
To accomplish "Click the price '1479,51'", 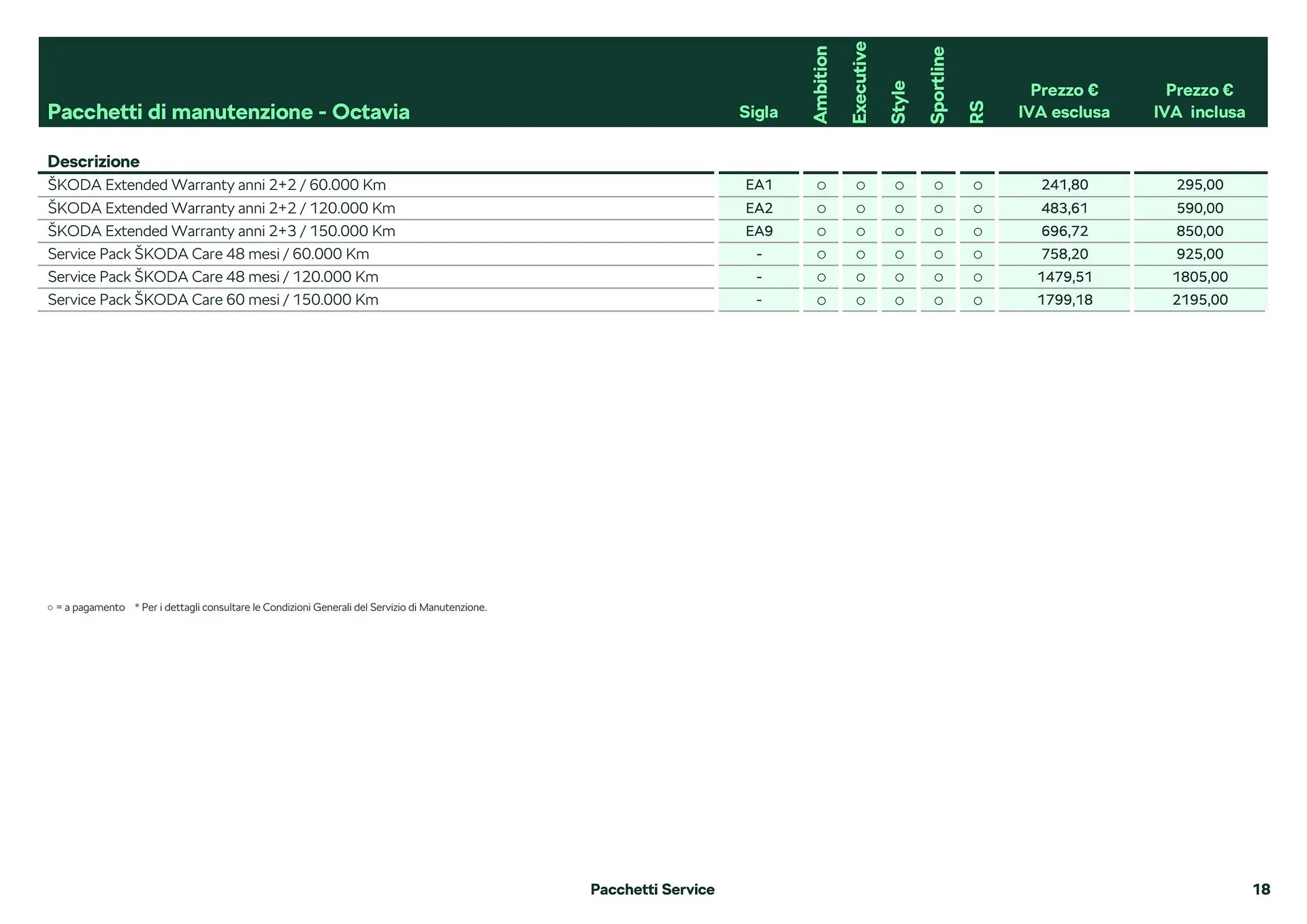I will point(1065,277).
